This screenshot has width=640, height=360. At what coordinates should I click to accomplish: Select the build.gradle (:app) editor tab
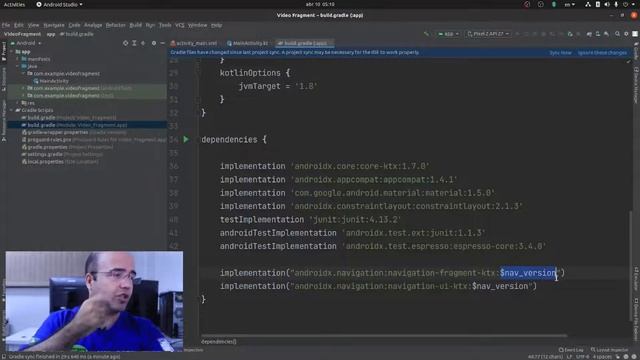point(304,43)
